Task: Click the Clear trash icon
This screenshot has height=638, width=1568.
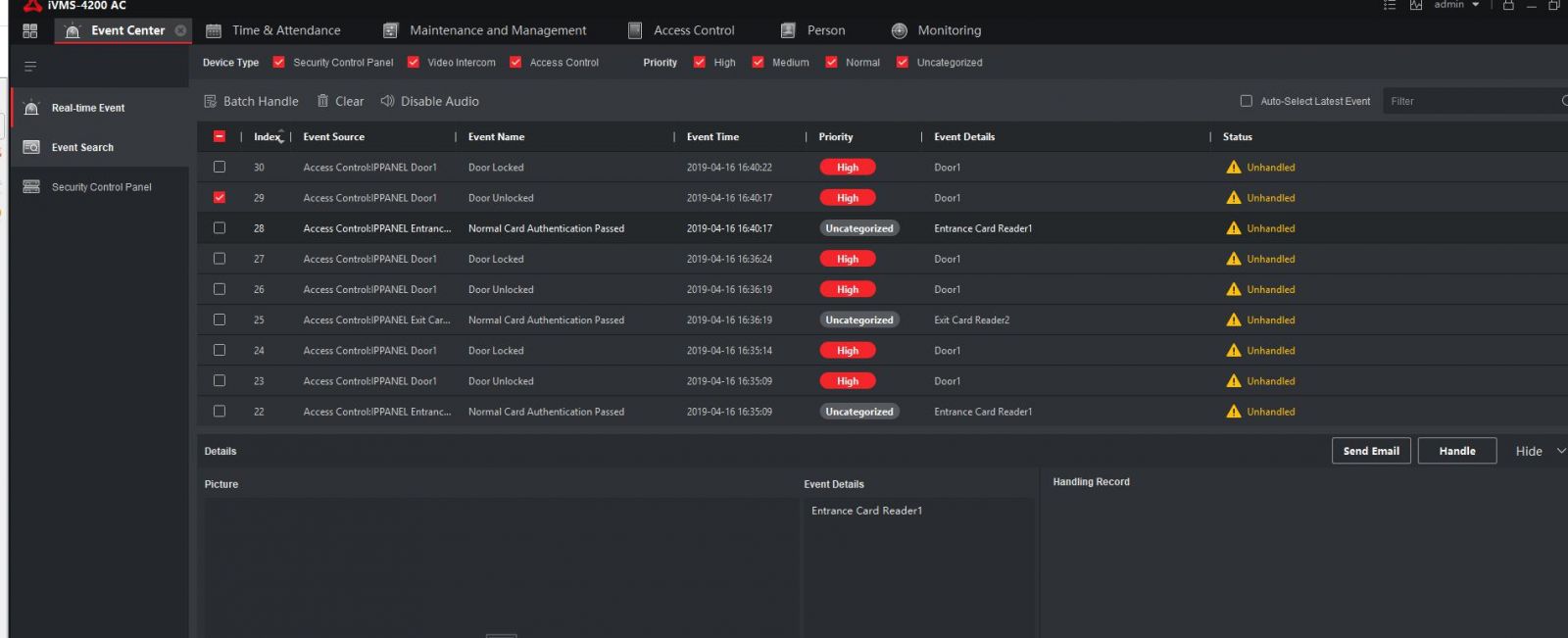Action: 322,101
